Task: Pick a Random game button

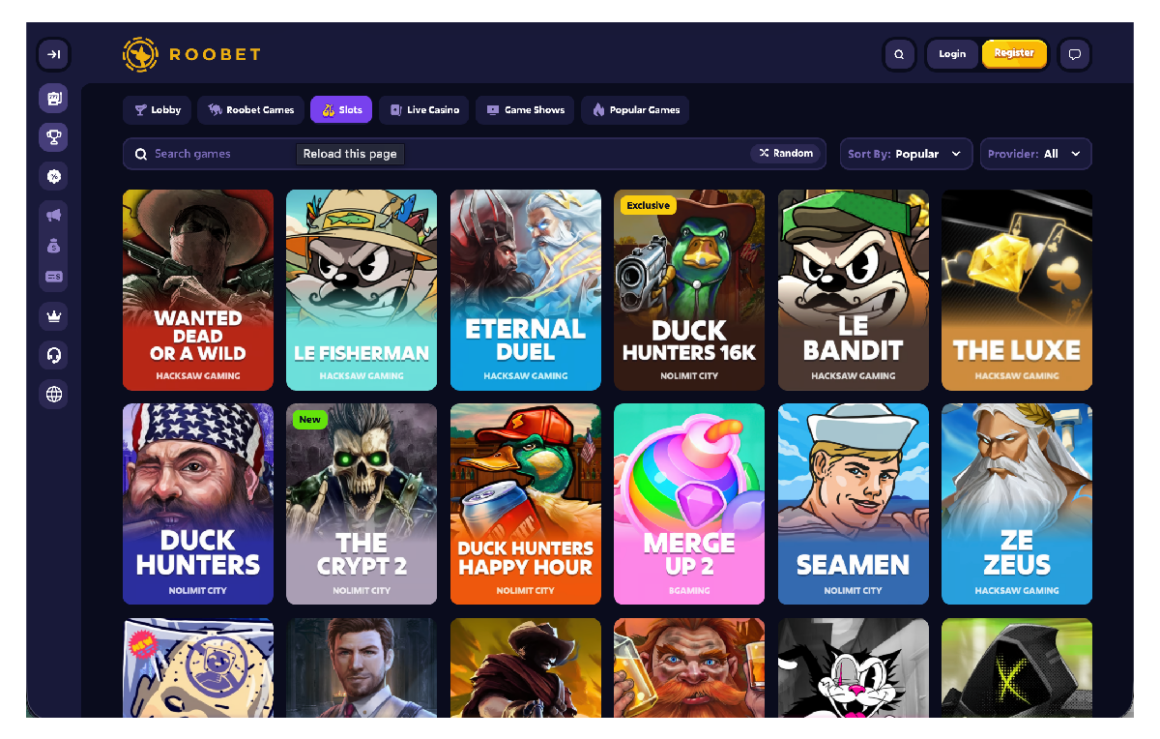Action: 786,153
